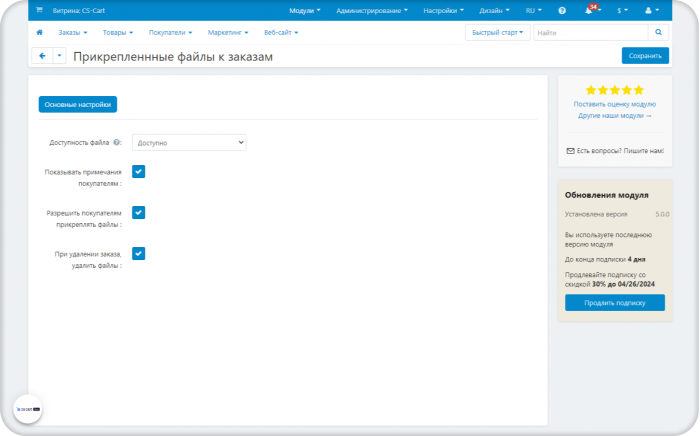Go to the home dashboard icon
Image resolution: width=700 pixels, height=436 pixels.
point(39,32)
